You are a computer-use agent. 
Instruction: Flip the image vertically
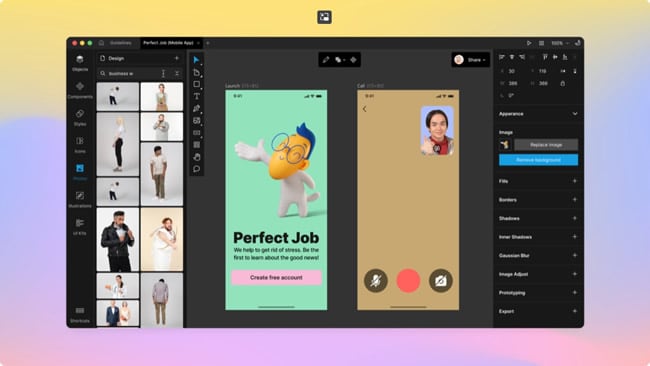(x=575, y=71)
